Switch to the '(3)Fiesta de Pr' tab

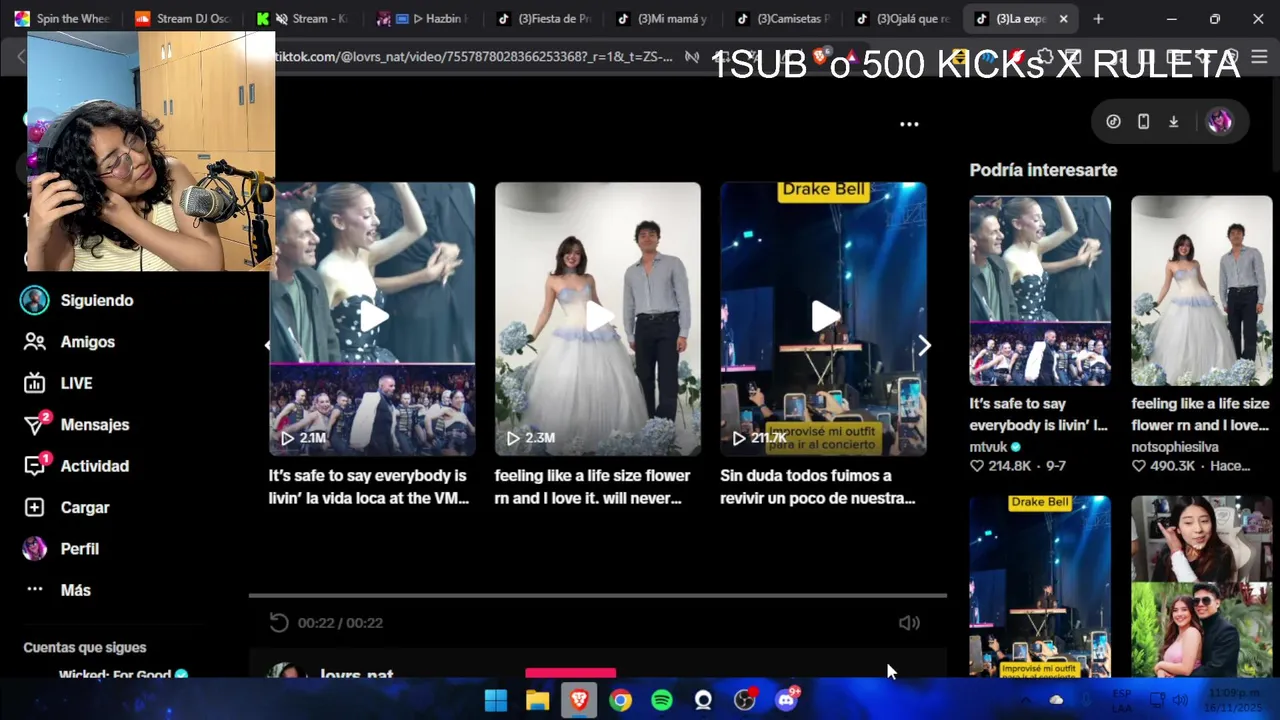pos(543,19)
